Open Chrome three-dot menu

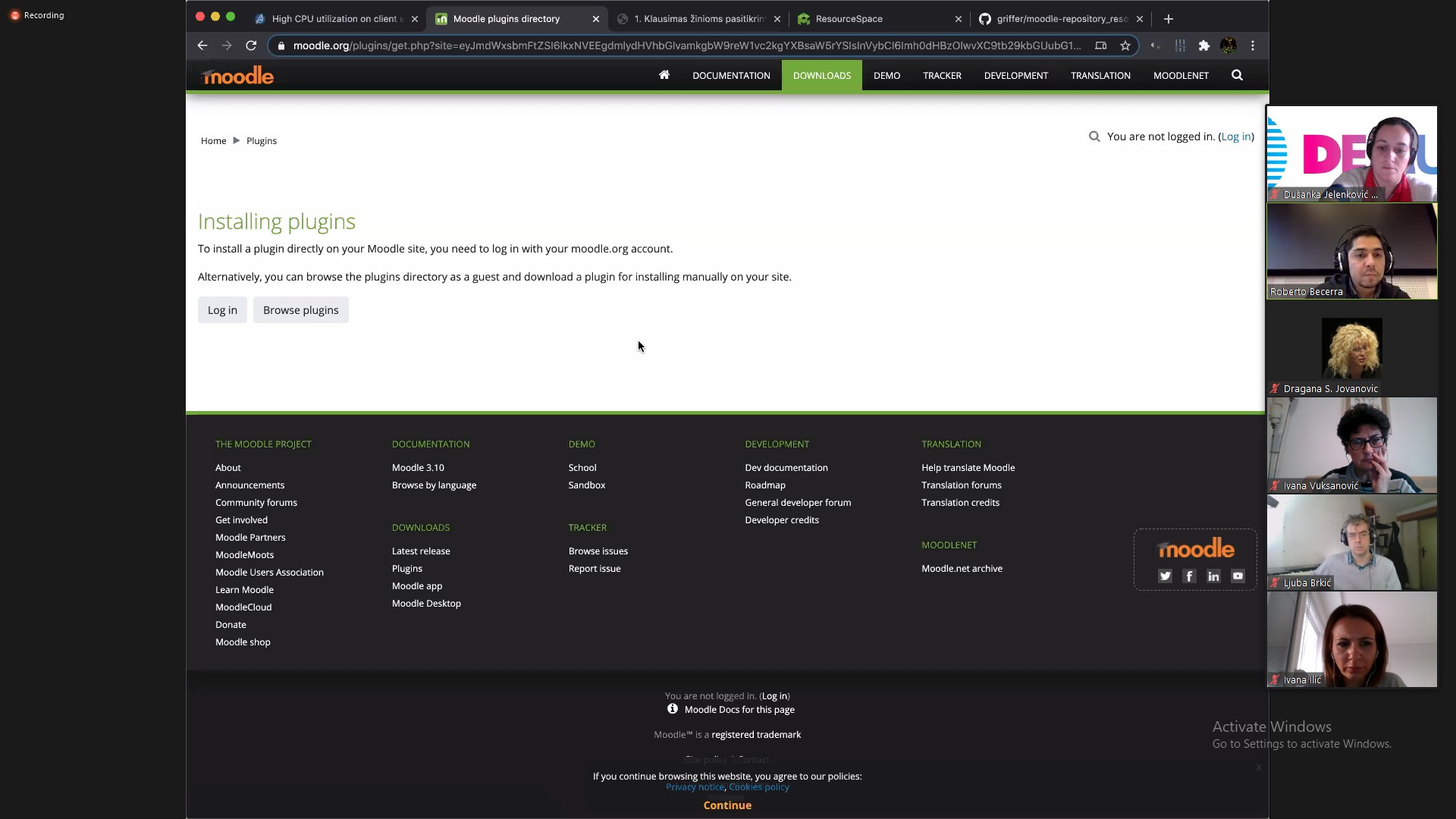click(1253, 45)
